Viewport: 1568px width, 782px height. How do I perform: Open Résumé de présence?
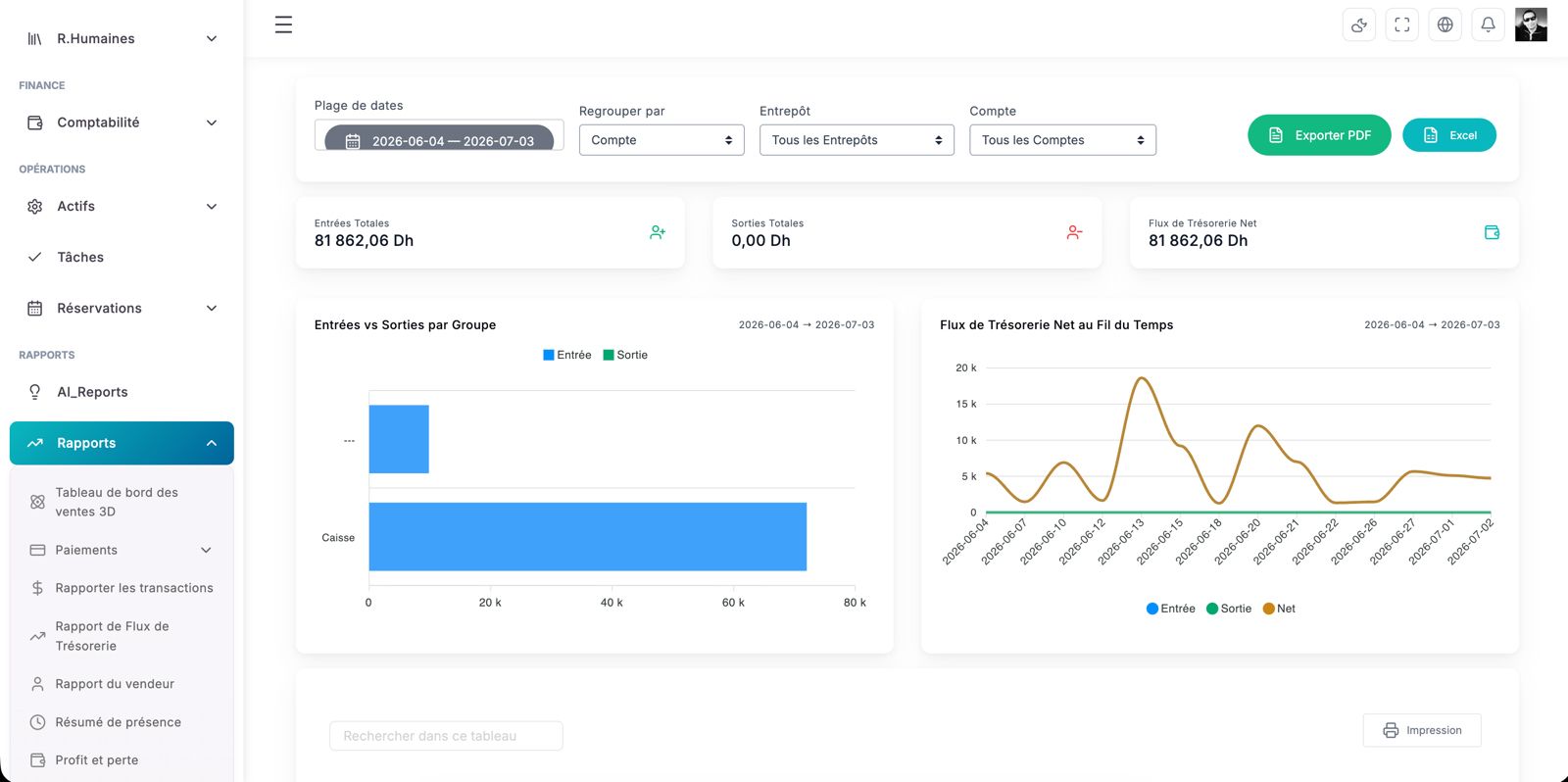tap(122, 722)
